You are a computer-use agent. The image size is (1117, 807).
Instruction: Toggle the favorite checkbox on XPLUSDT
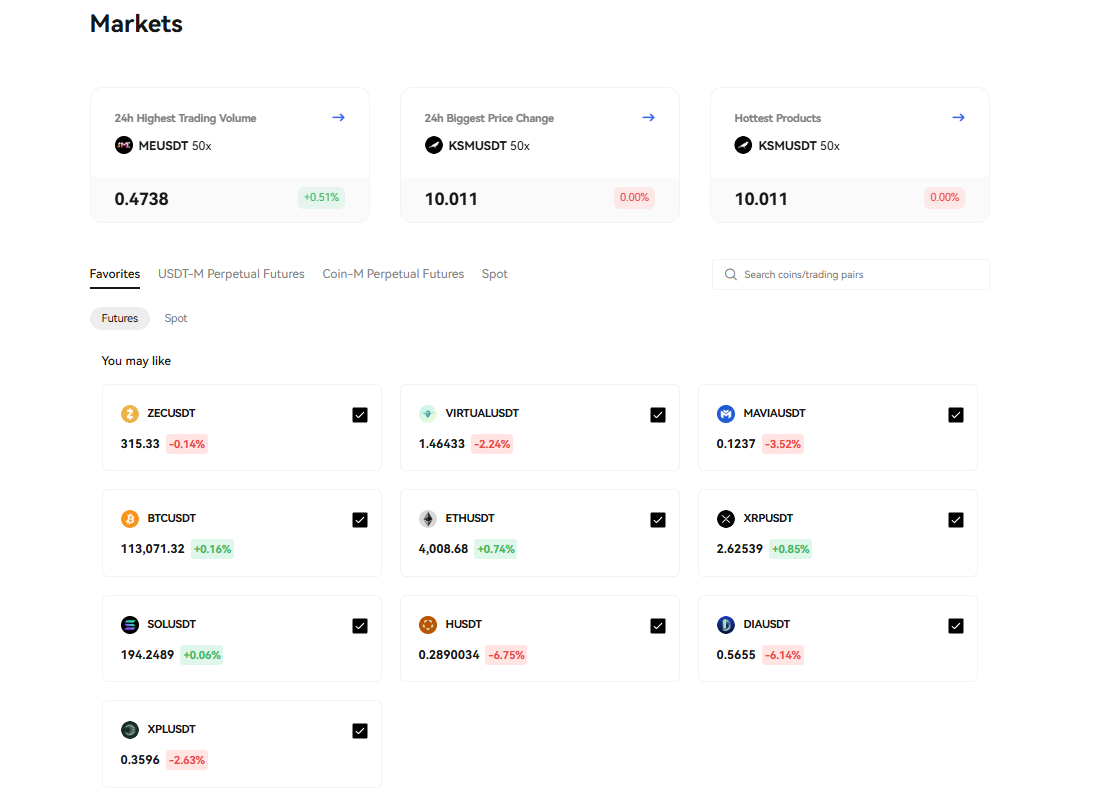point(359,731)
